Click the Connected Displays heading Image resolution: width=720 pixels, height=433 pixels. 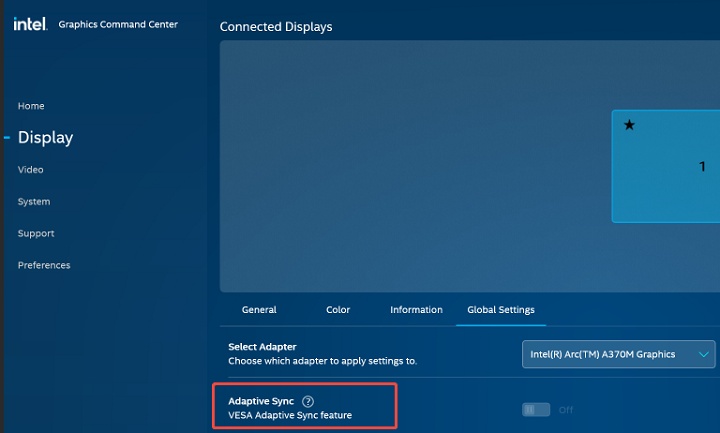coord(276,27)
